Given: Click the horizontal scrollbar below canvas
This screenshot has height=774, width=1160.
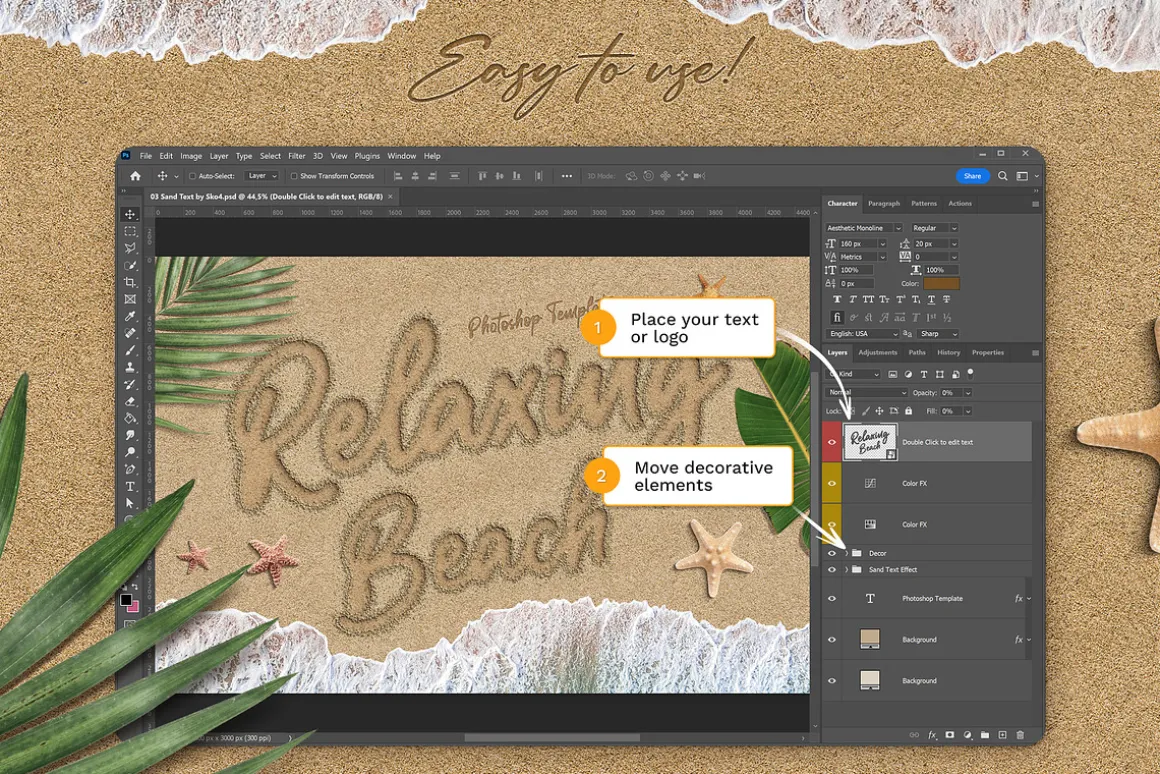Looking at the screenshot, I should tap(552, 738).
